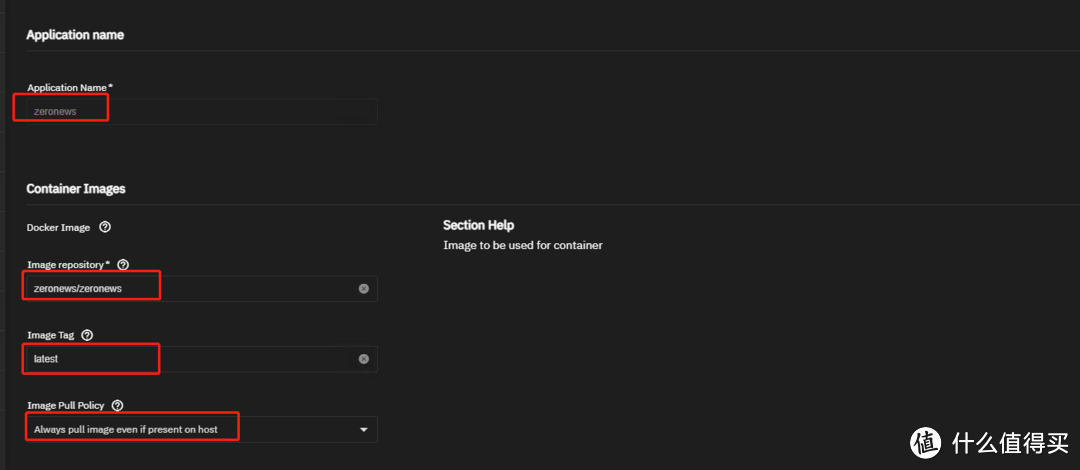The image size is (1080, 470).
Task: Click the Image Pull Policy help icon
Action: tap(117, 406)
